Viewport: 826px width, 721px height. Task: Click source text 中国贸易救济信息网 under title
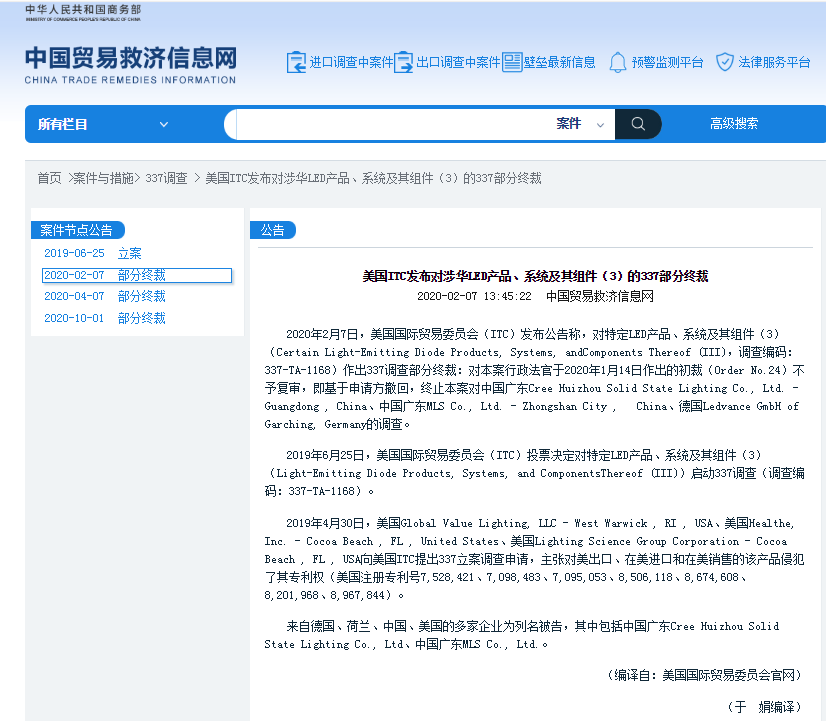(599, 297)
